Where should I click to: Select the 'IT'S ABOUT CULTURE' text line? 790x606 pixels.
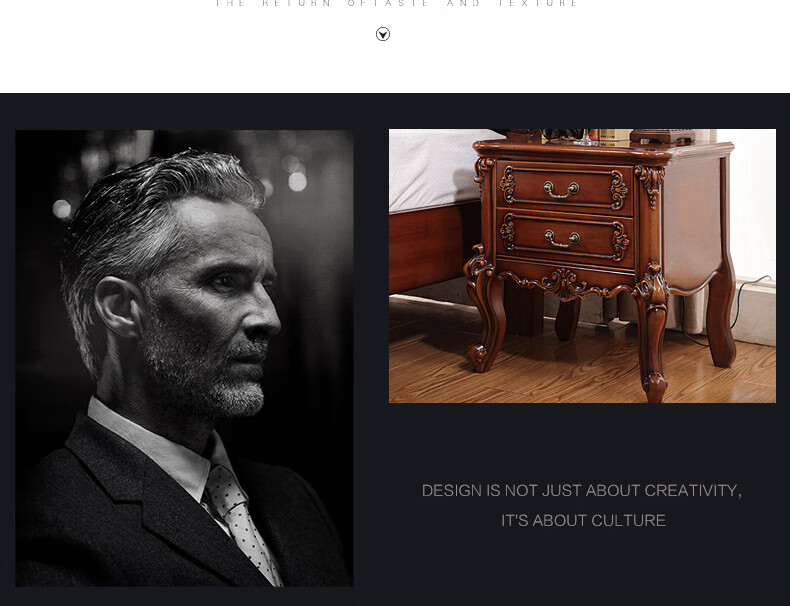tap(583, 520)
